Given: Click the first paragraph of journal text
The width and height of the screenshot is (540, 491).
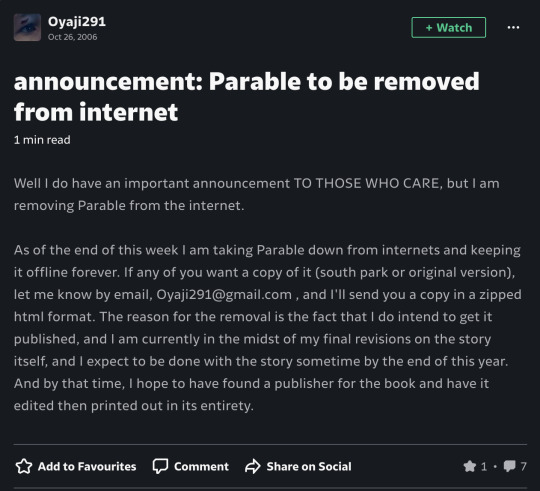Looking at the screenshot, I should 257,195.
